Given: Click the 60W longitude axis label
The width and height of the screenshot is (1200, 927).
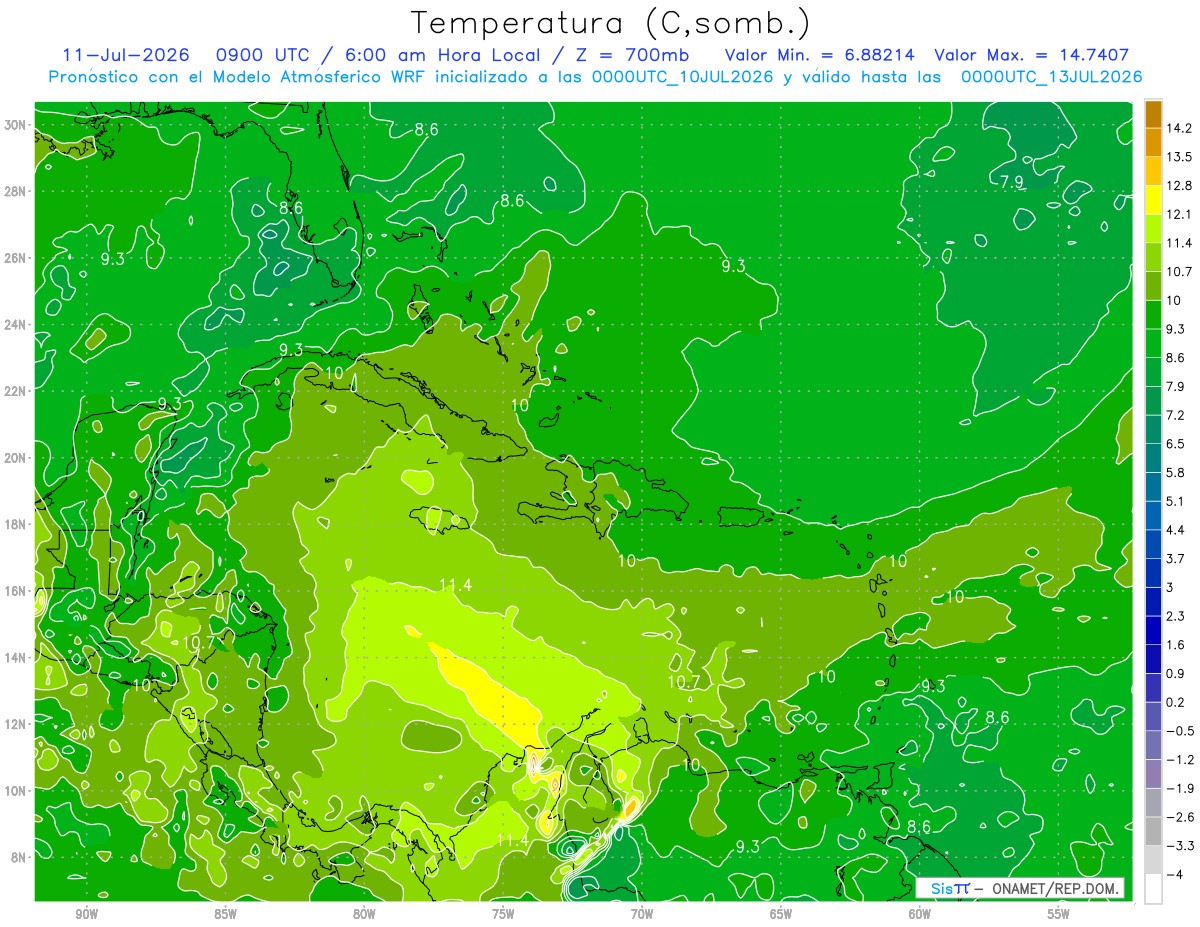Looking at the screenshot, I should pos(920,914).
